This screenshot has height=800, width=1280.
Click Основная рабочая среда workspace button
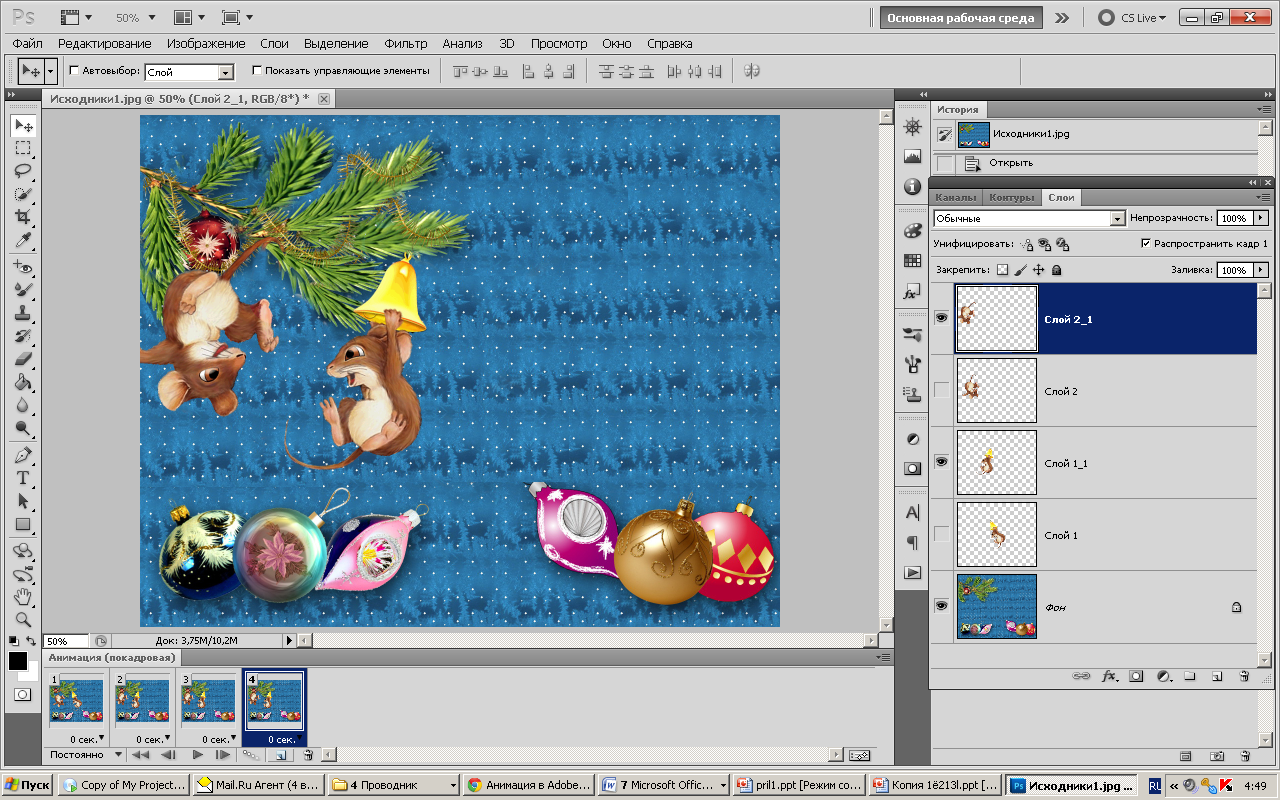click(961, 18)
